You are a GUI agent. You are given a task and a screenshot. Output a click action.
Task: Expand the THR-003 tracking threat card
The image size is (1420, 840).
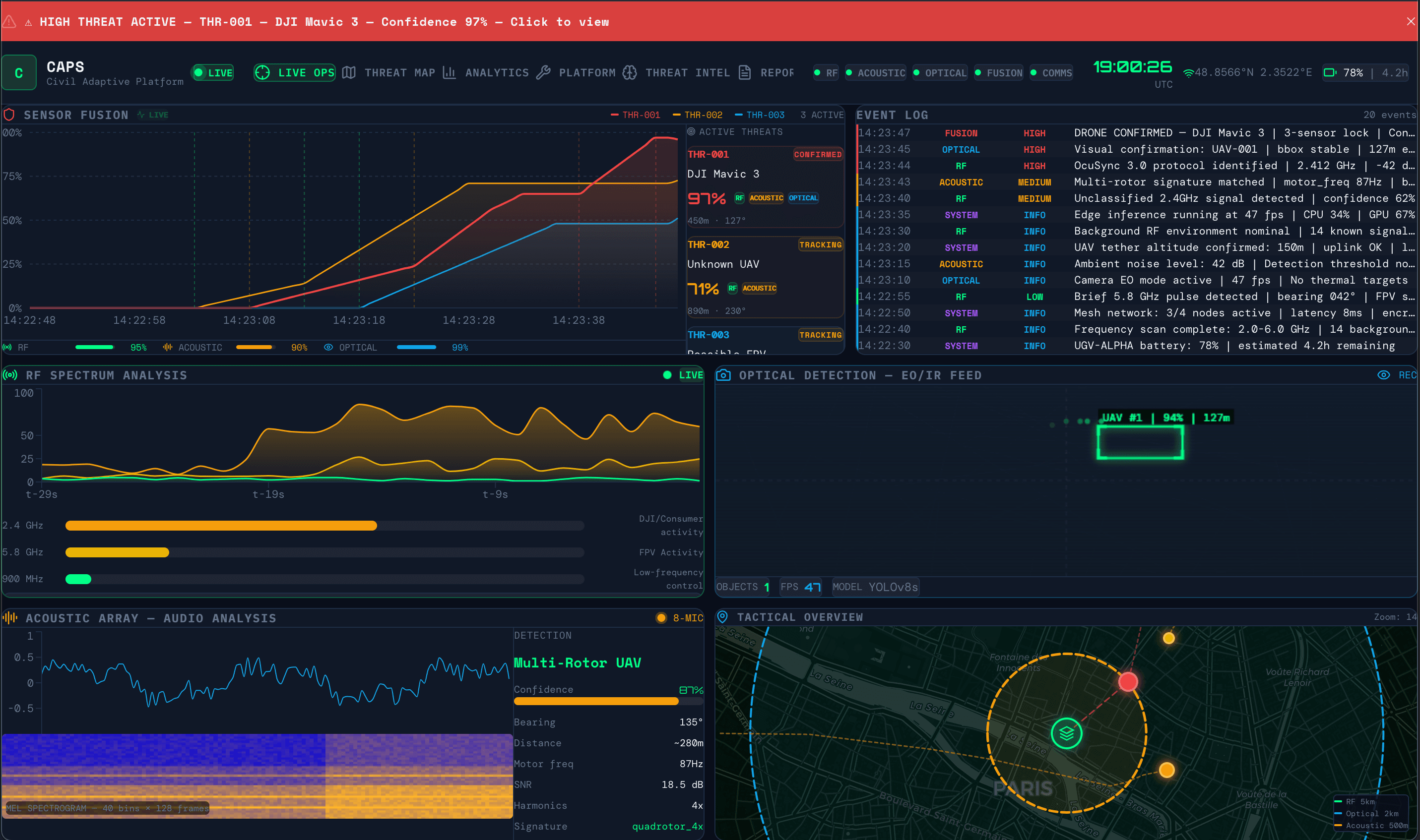point(765,340)
